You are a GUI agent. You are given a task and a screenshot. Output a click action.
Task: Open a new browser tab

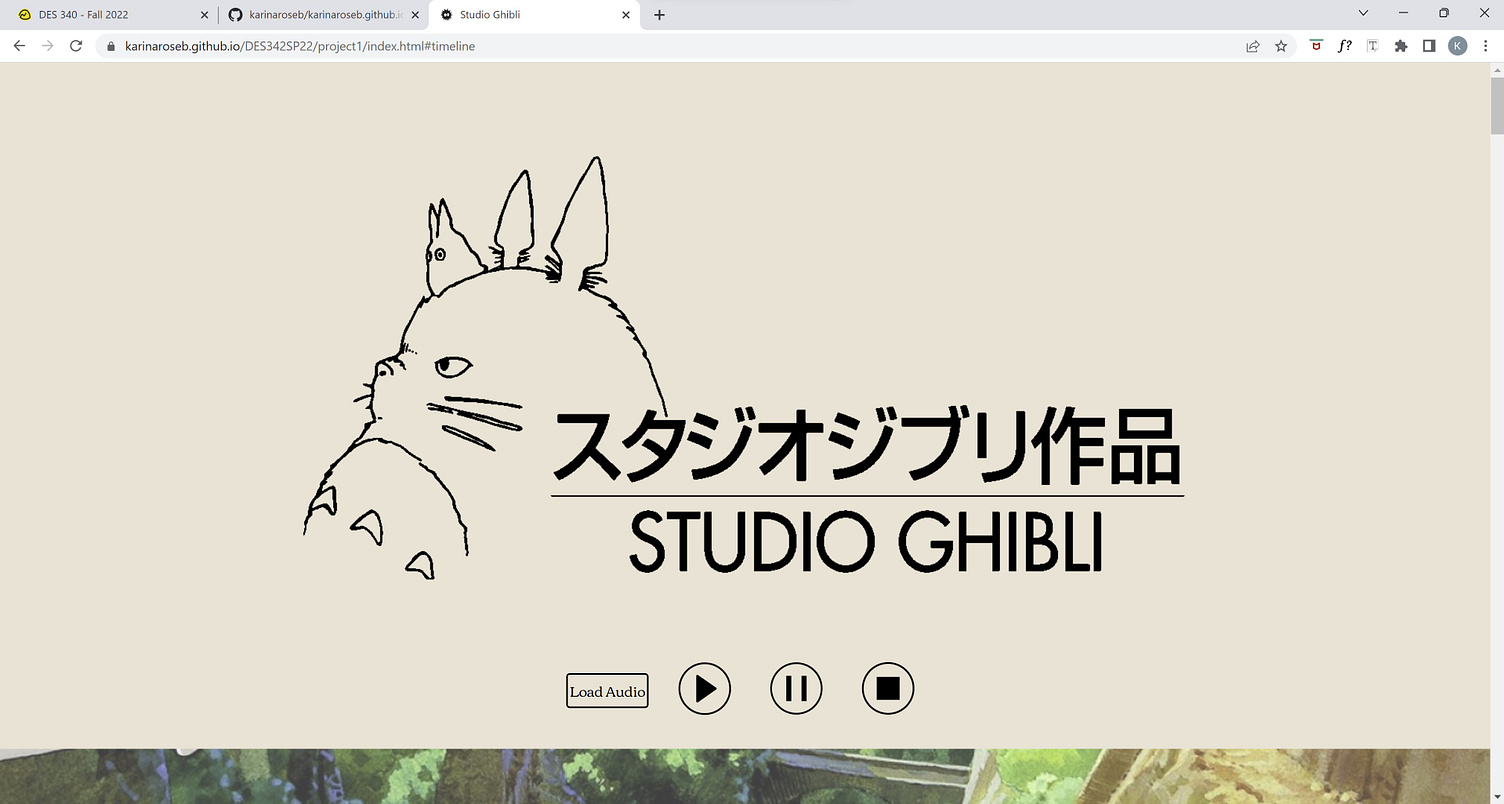(x=659, y=15)
